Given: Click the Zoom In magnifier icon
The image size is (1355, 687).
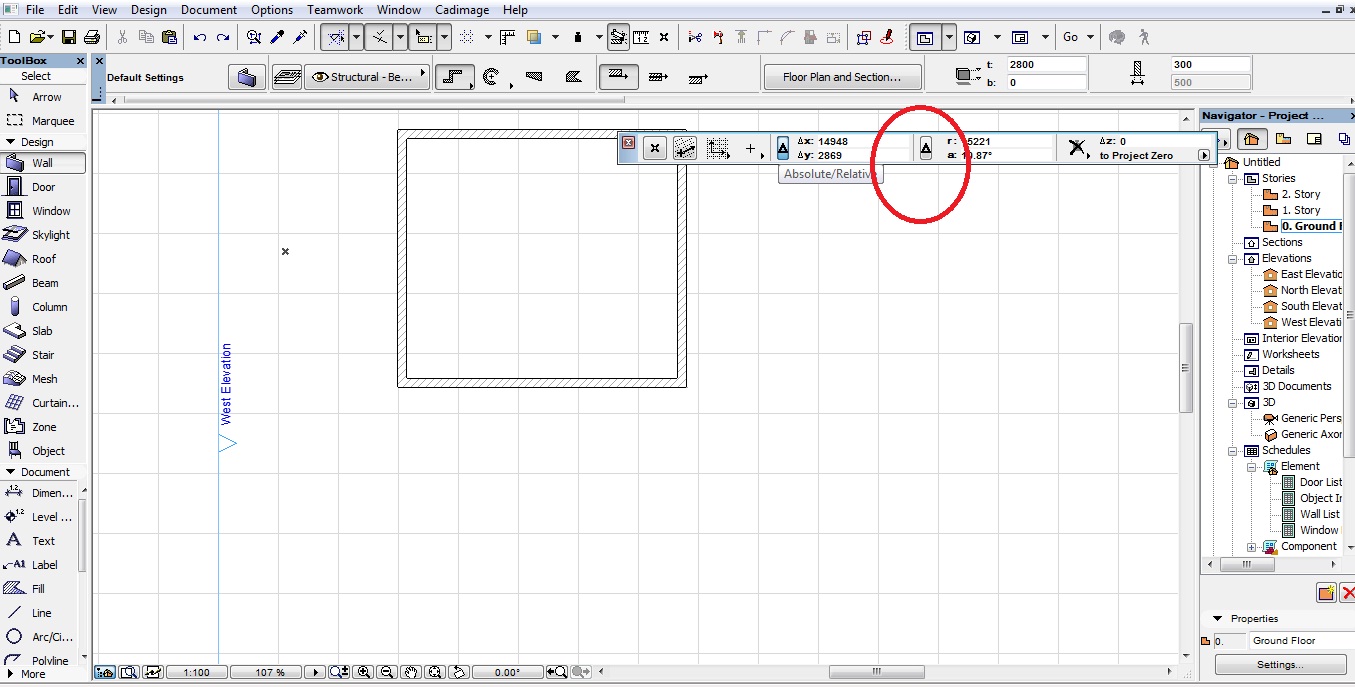Looking at the screenshot, I should pos(363,672).
